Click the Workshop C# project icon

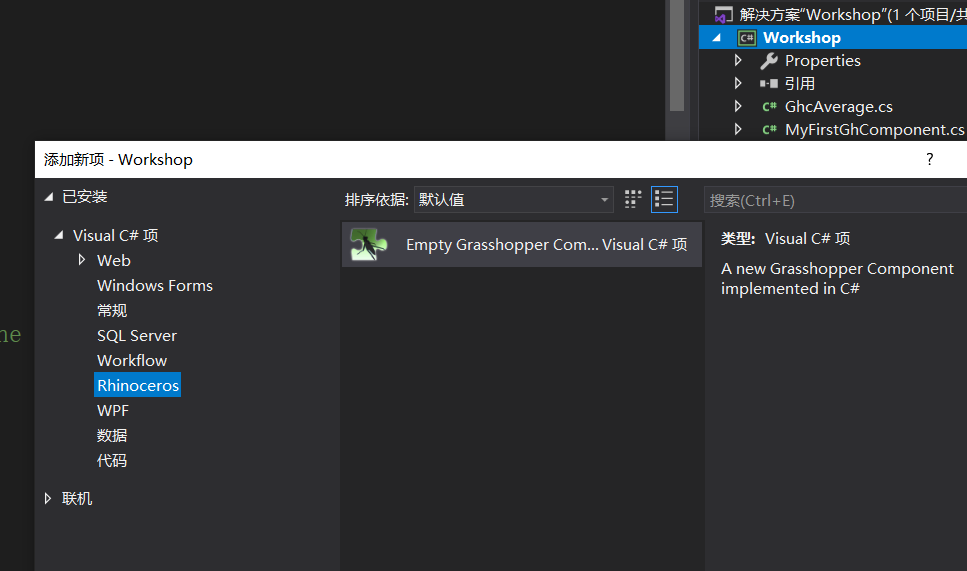tap(747, 38)
